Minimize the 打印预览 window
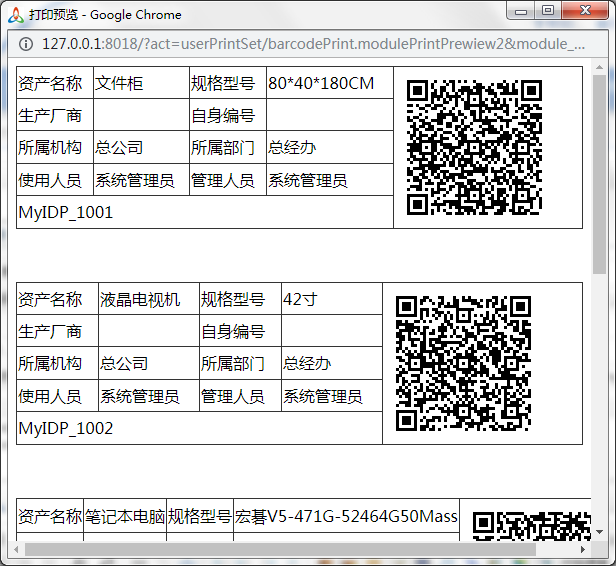 pos(520,10)
